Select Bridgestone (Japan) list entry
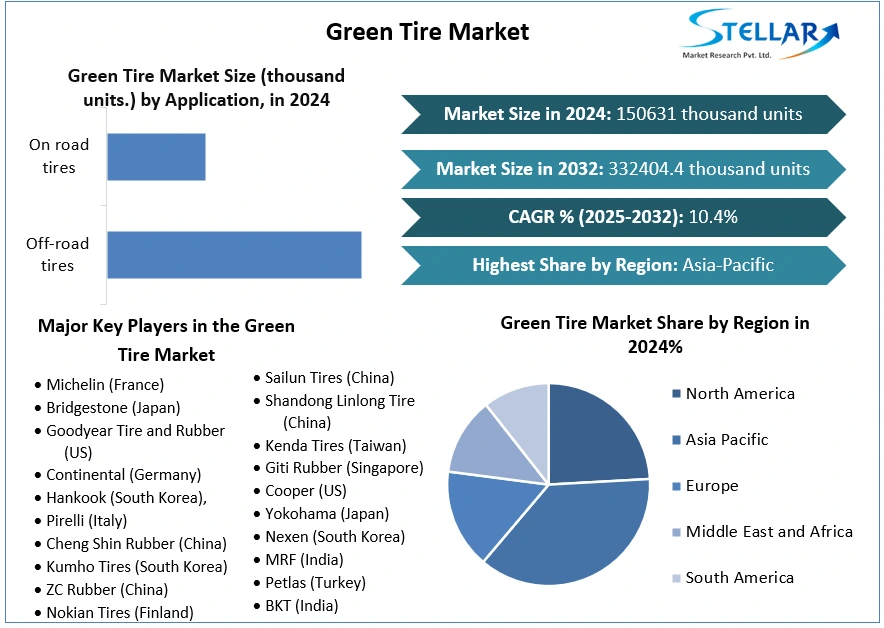Viewport: 884px width, 628px height. (x=113, y=408)
